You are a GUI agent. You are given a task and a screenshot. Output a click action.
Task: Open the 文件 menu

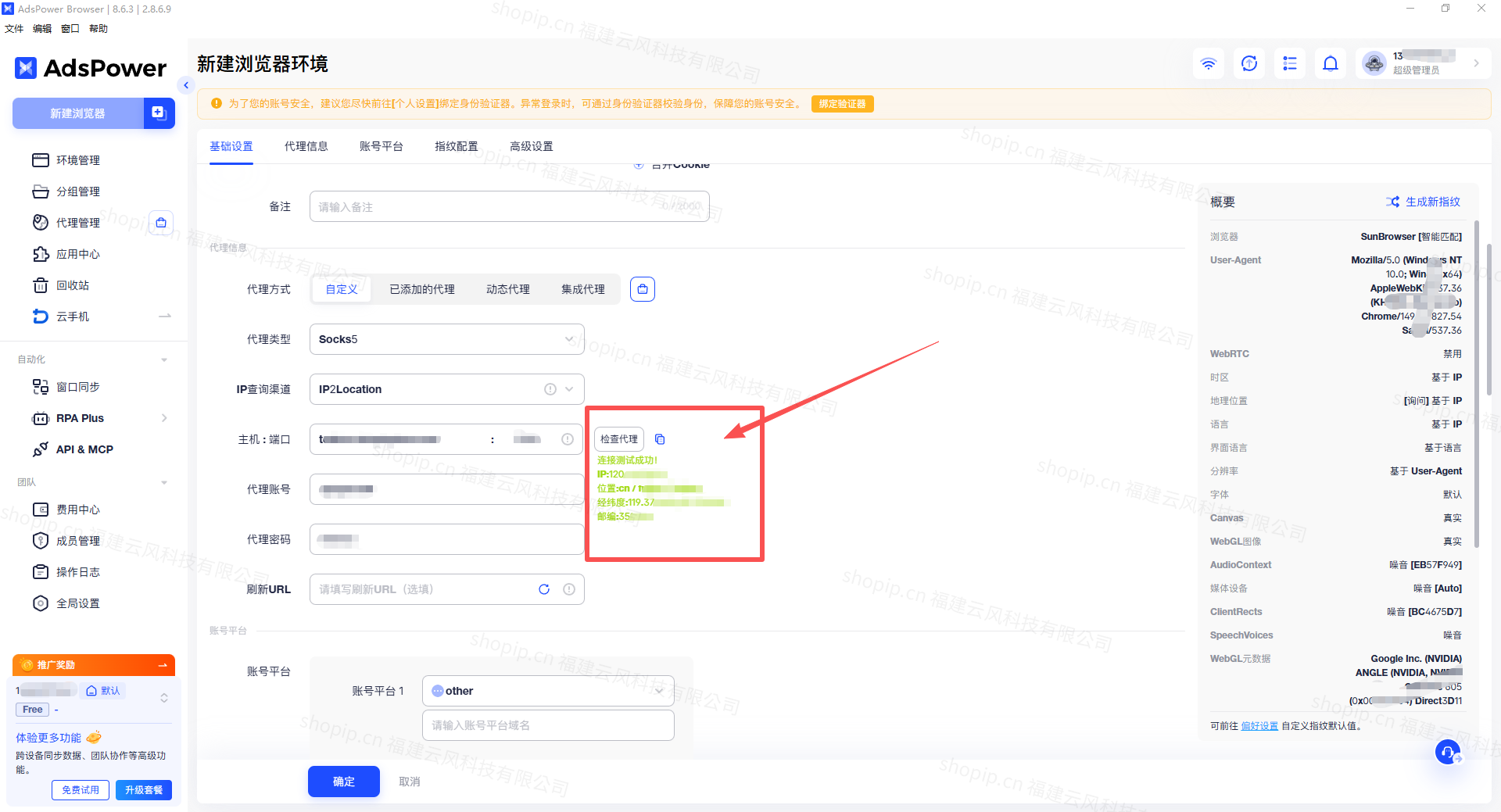[x=14, y=29]
